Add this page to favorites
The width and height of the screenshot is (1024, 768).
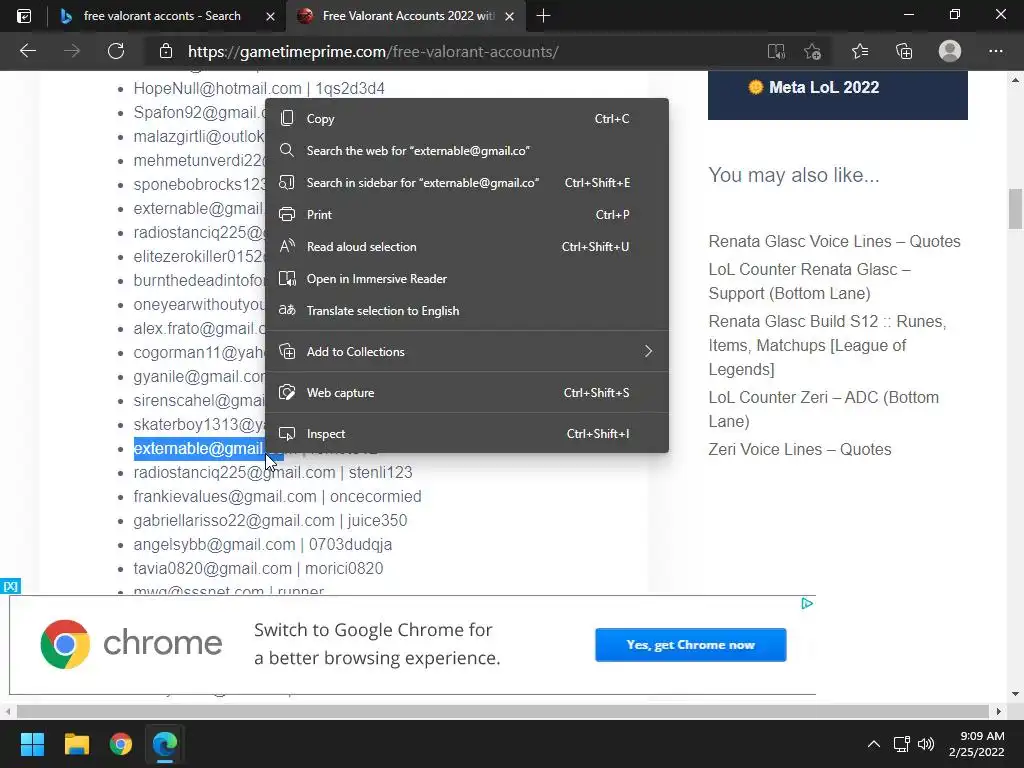pyautogui.click(x=812, y=52)
